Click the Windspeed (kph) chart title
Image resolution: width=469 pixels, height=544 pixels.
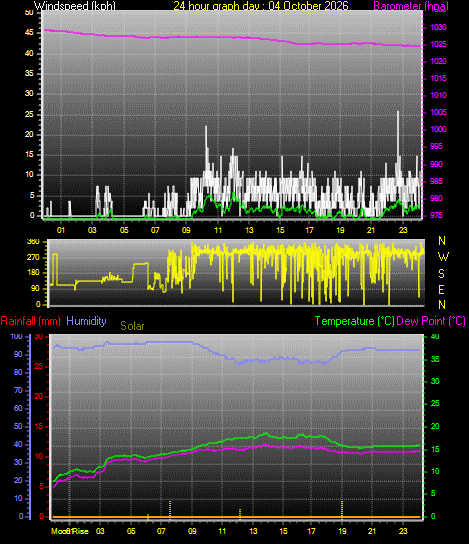75,6
